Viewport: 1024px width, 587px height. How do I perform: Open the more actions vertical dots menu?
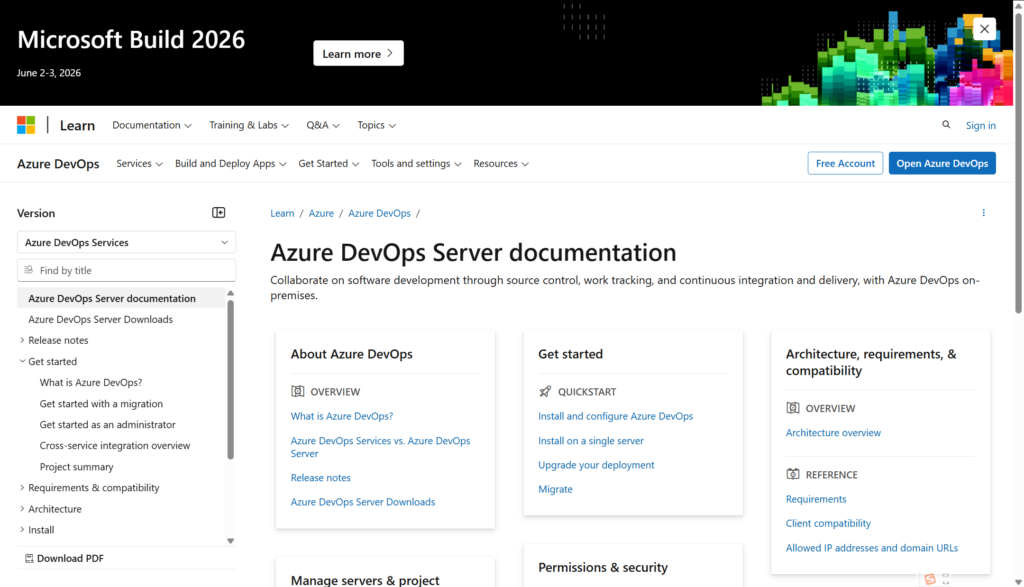983,213
